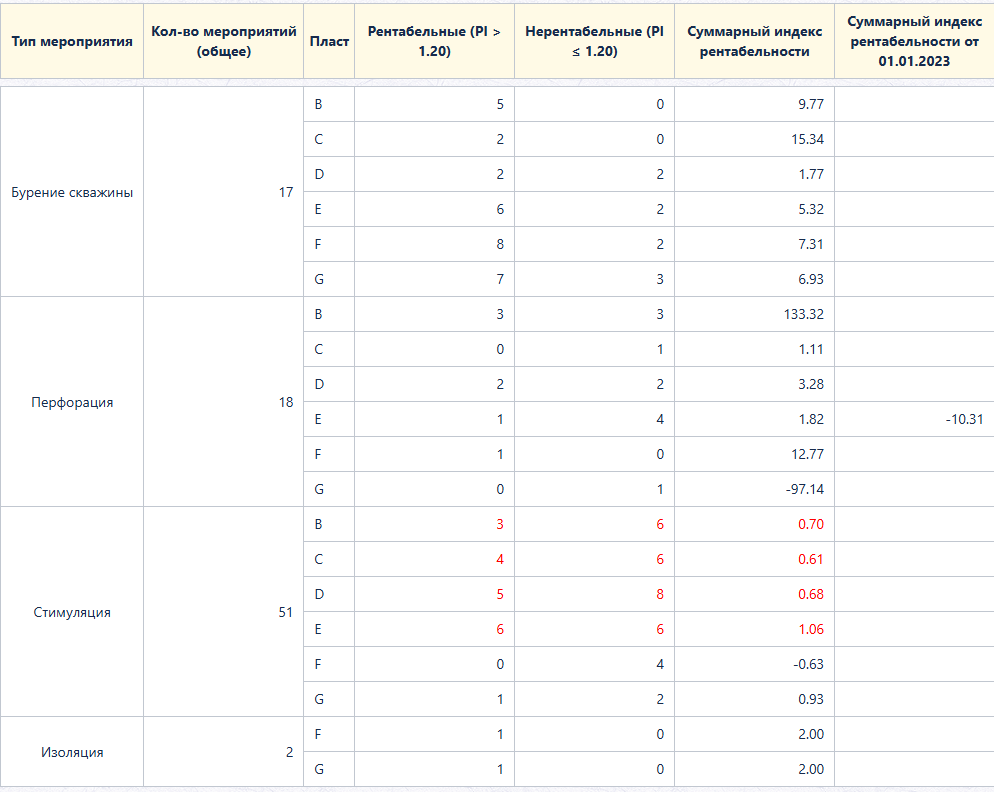Click total count 17 for Бурение скважины

(223, 192)
